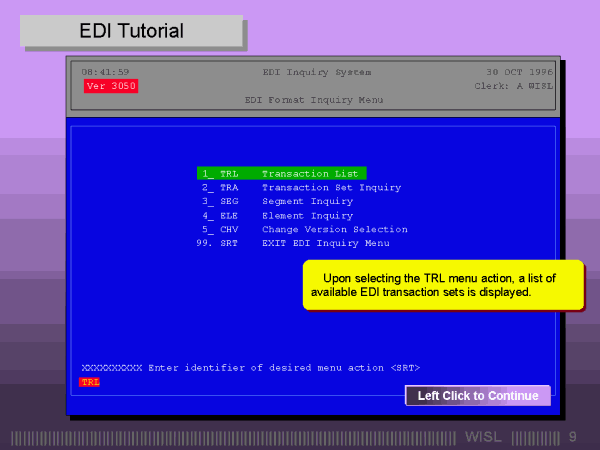Click the WISL footer logo text
The width and height of the screenshot is (600, 450).
(x=484, y=437)
